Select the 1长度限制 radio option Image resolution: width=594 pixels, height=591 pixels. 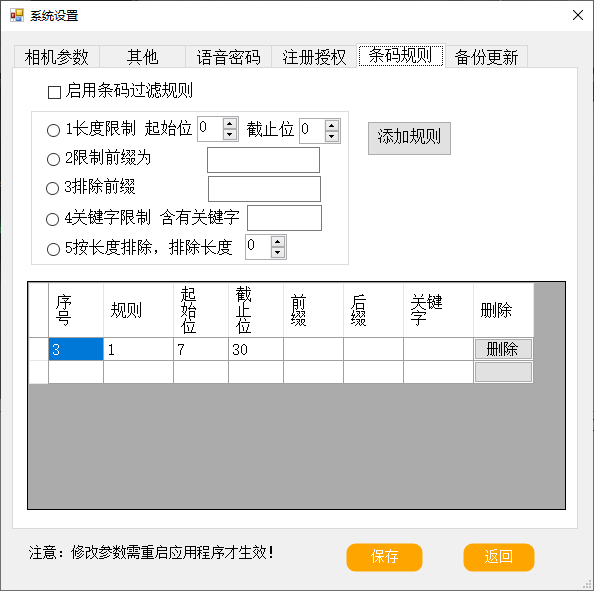pyautogui.click(x=53, y=130)
